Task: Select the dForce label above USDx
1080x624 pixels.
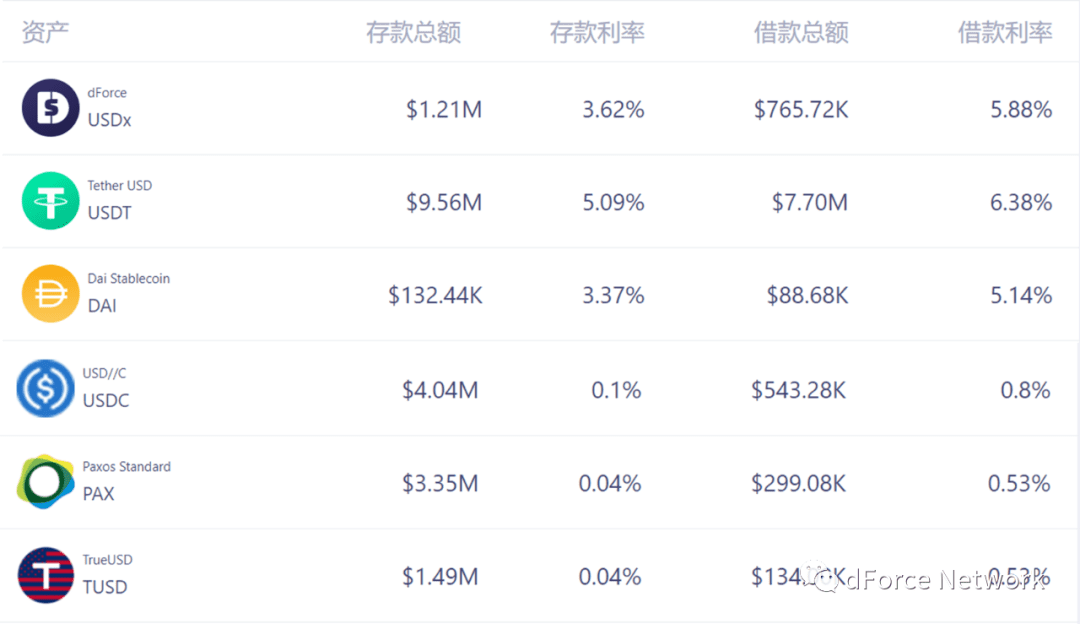Action: point(107,92)
